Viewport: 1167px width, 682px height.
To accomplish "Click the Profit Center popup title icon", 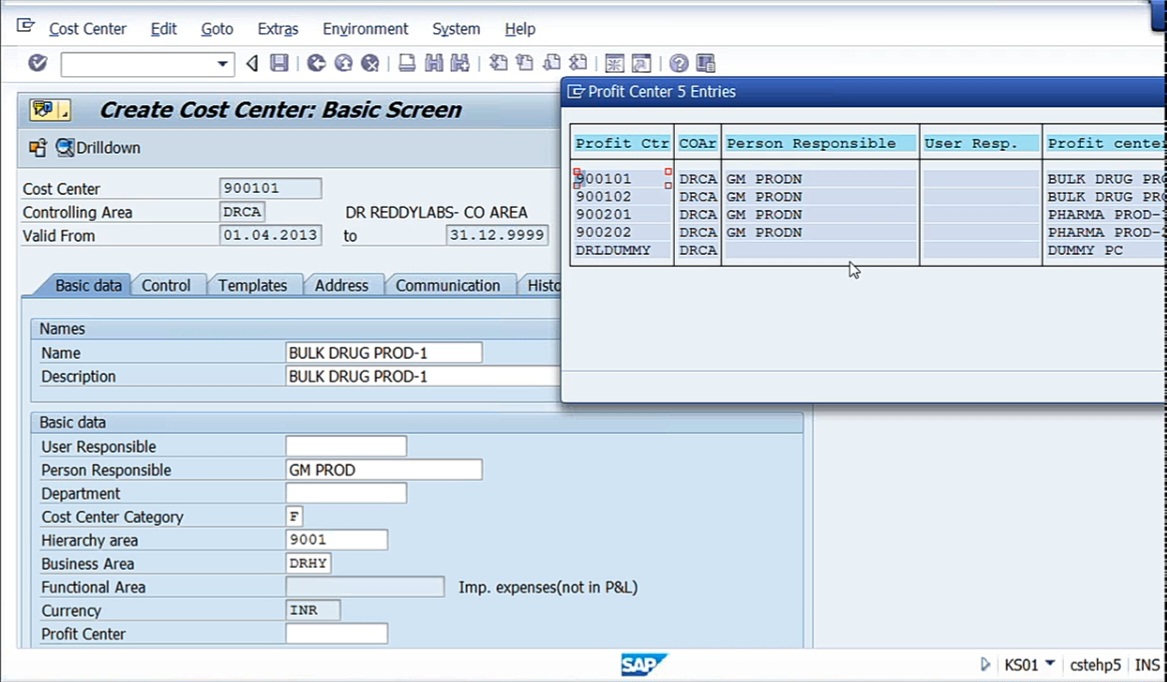I will coord(575,92).
